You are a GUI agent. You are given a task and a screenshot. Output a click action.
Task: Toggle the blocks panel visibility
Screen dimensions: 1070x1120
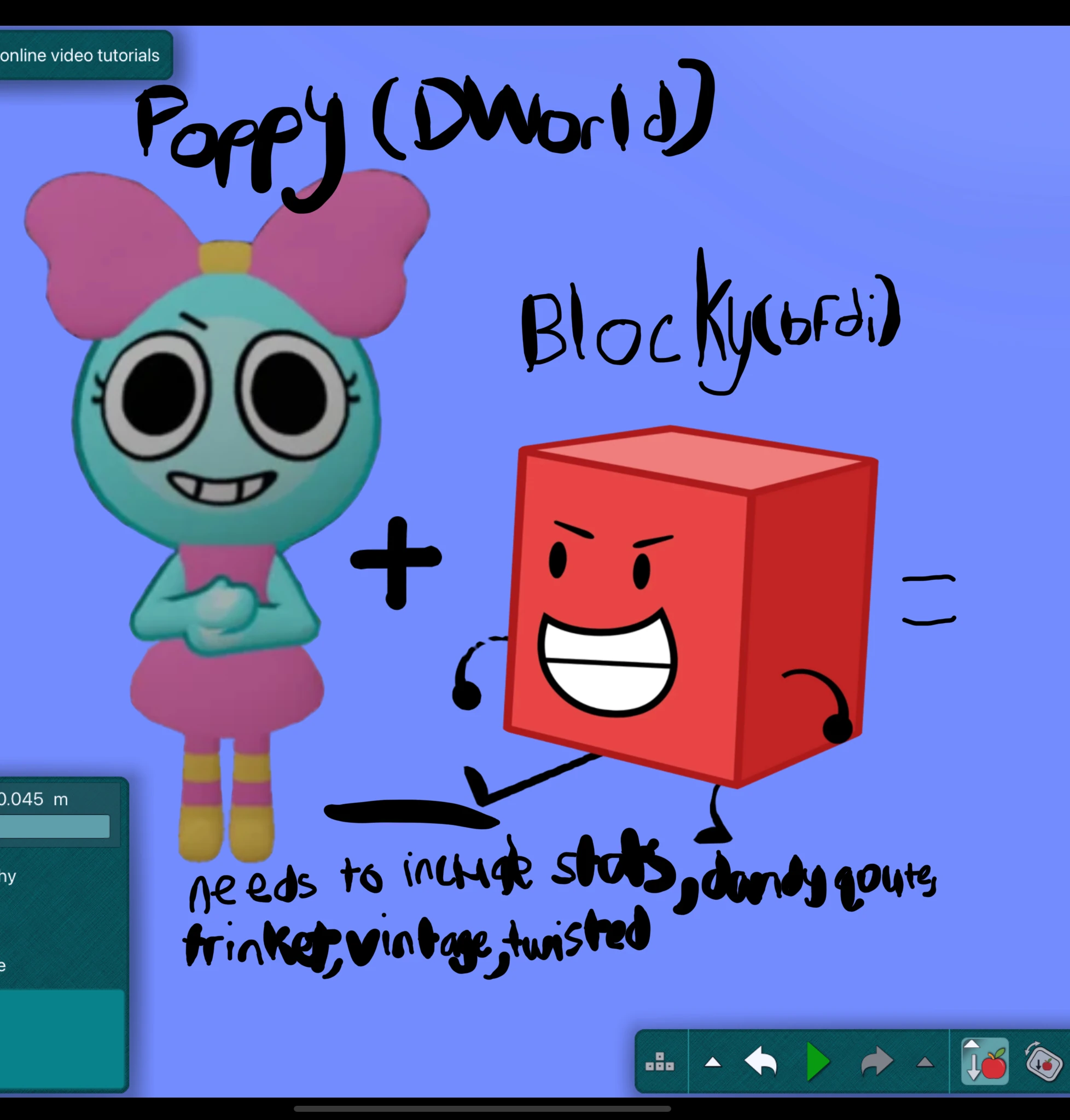point(660,1062)
